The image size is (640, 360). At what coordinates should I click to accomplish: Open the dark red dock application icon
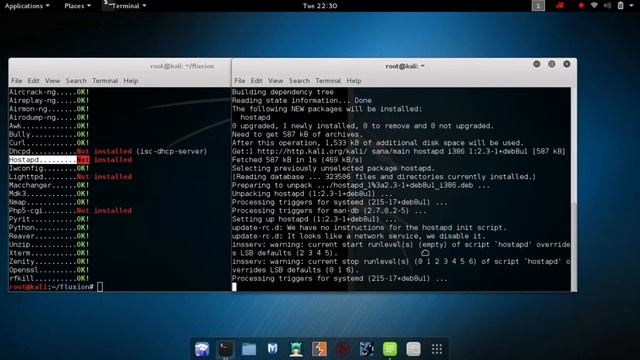(343, 349)
